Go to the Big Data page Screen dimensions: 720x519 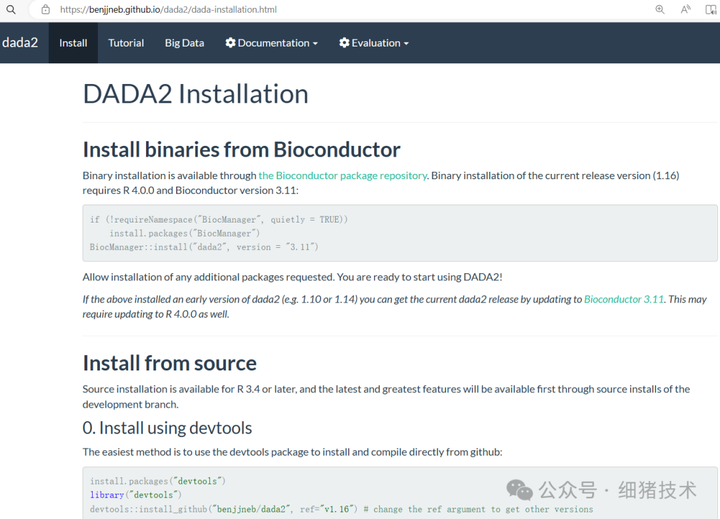(184, 43)
